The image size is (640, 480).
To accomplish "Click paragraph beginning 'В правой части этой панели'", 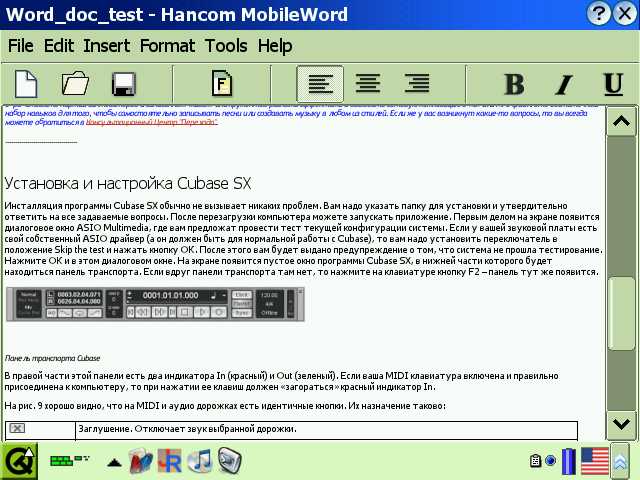I will coord(282,381).
